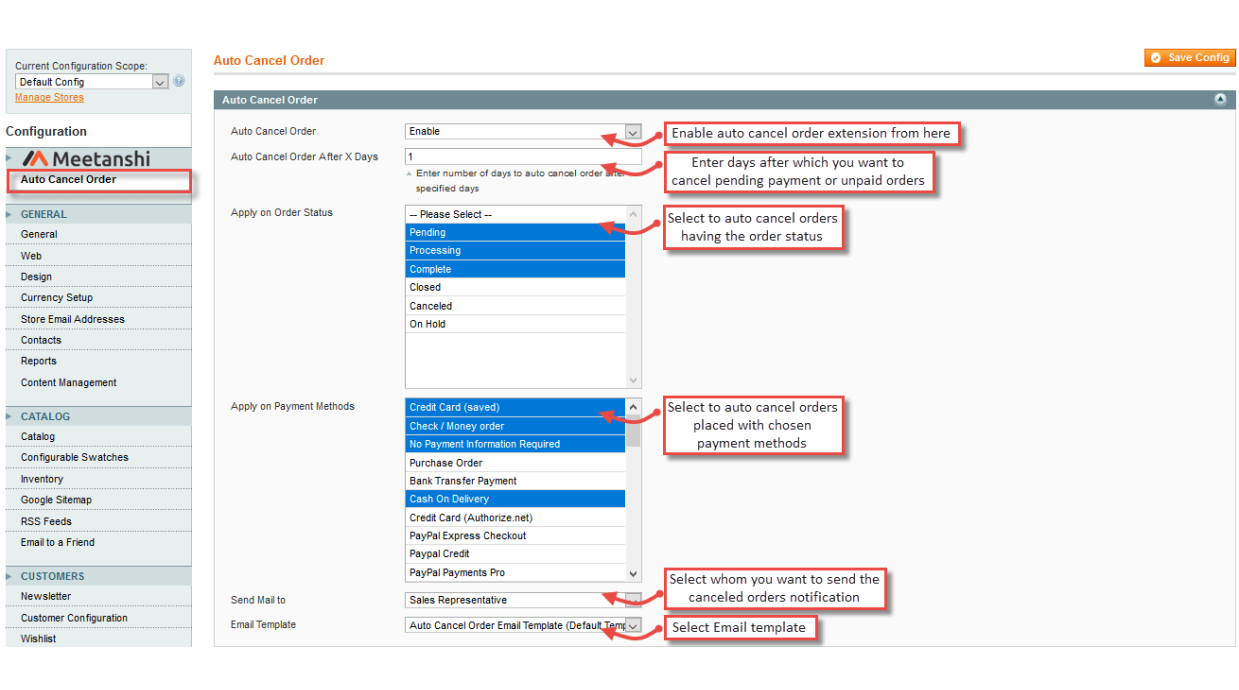Open RSS Feeds section
This screenshot has height=690, width=1239.
pos(46,522)
